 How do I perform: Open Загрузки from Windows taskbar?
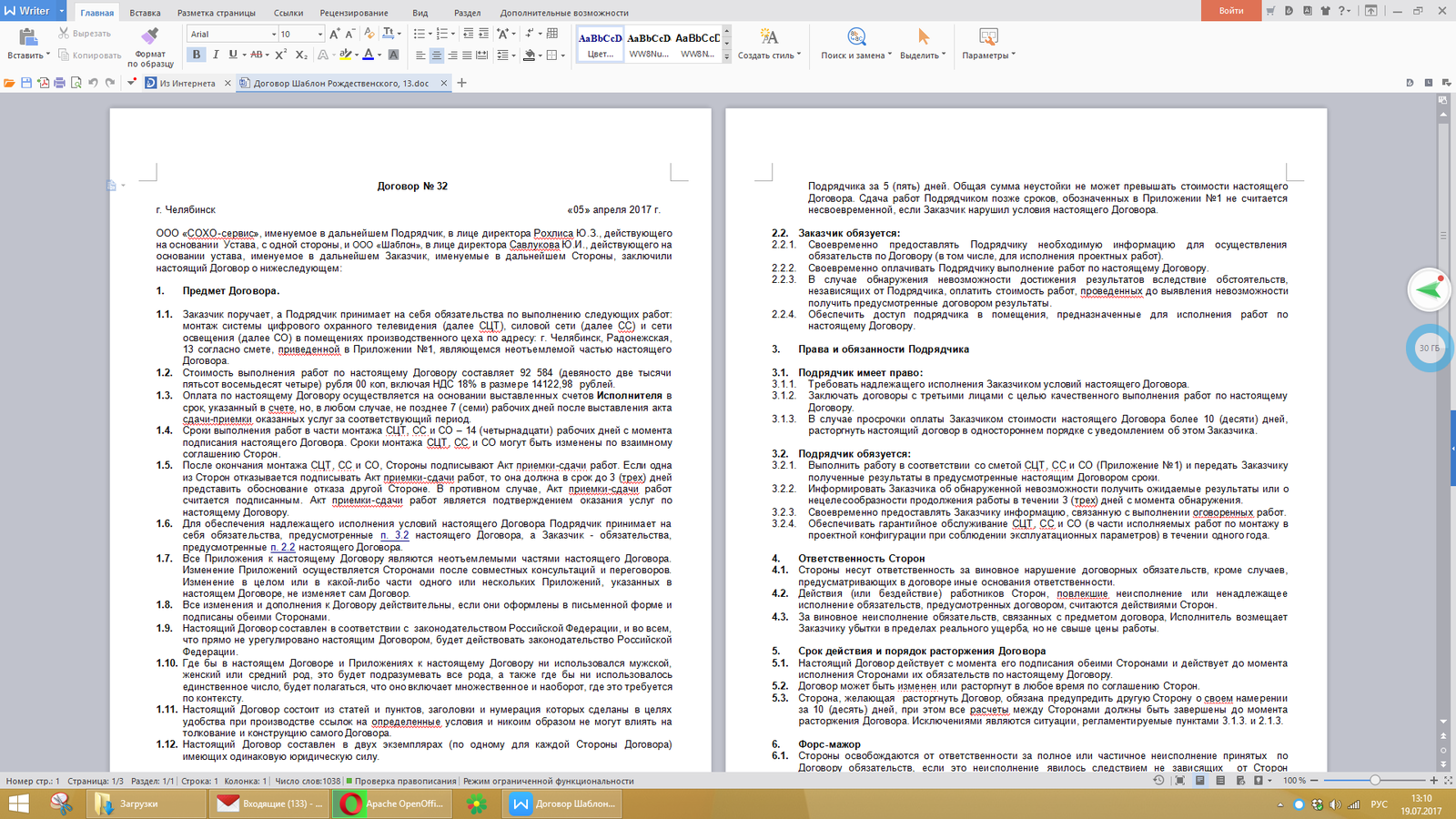click(x=147, y=804)
